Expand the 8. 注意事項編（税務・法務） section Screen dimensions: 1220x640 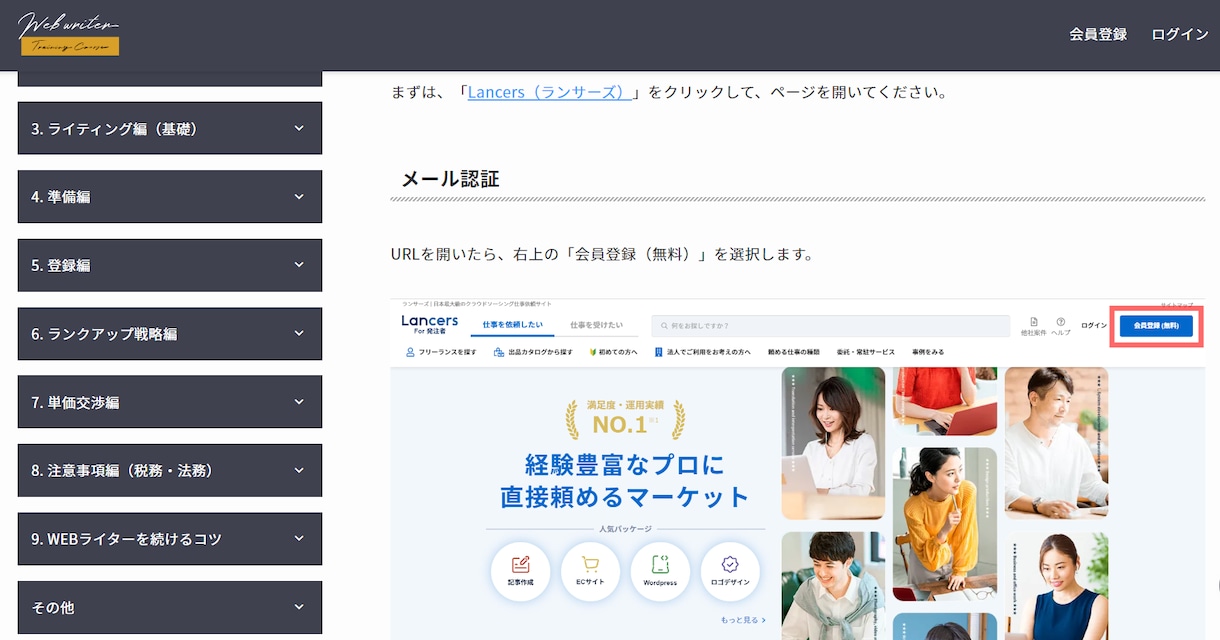point(170,470)
